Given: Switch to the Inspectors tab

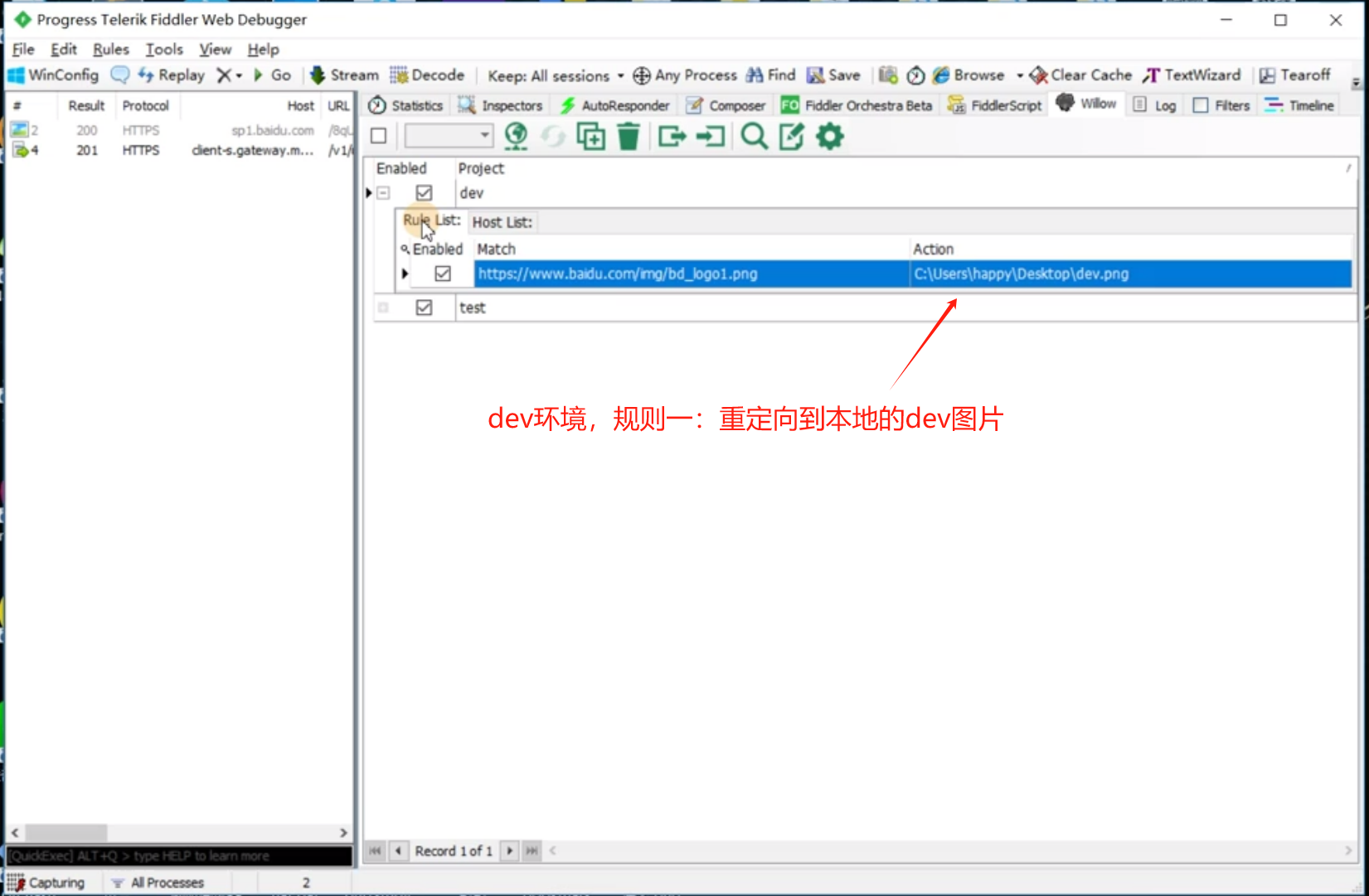Looking at the screenshot, I should click(500, 105).
